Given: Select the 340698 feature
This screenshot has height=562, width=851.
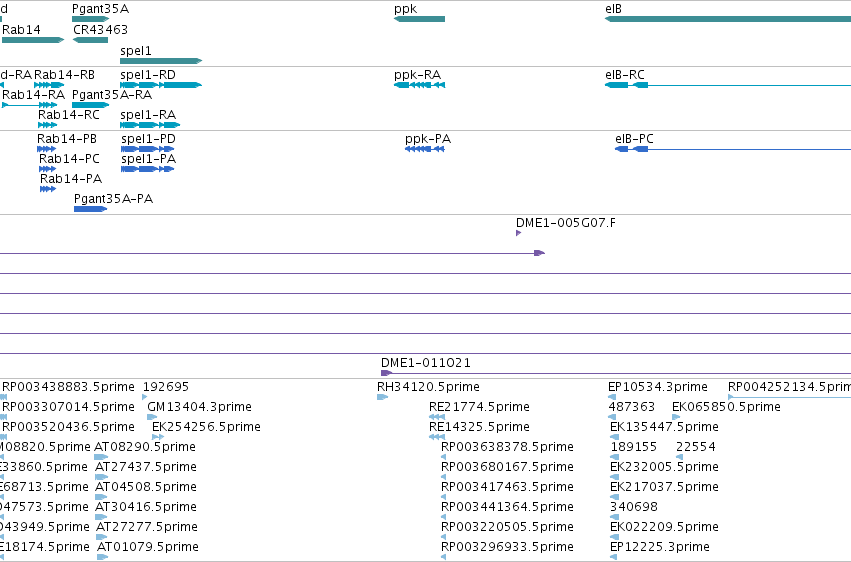Looking at the screenshot, I should (614, 518).
